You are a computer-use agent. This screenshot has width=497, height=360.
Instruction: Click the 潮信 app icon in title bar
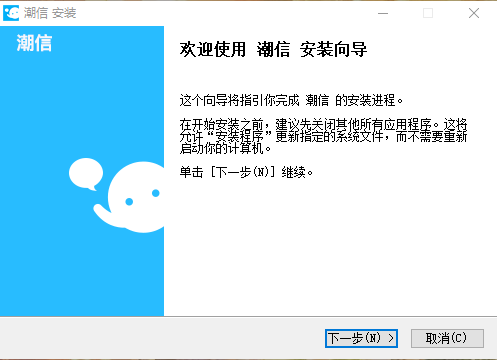point(11,13)
